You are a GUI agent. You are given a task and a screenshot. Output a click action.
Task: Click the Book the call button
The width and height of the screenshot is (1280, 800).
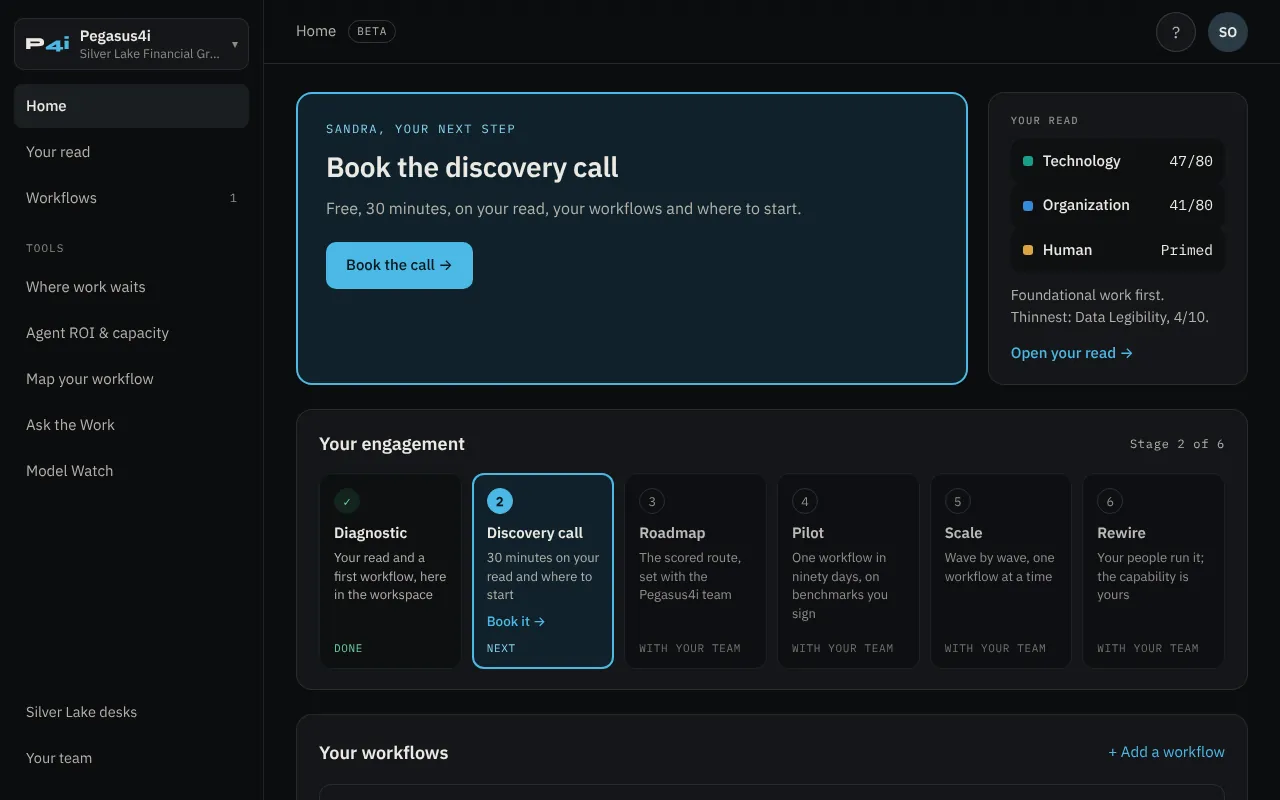pyautogui.click(x=399, y=265)
